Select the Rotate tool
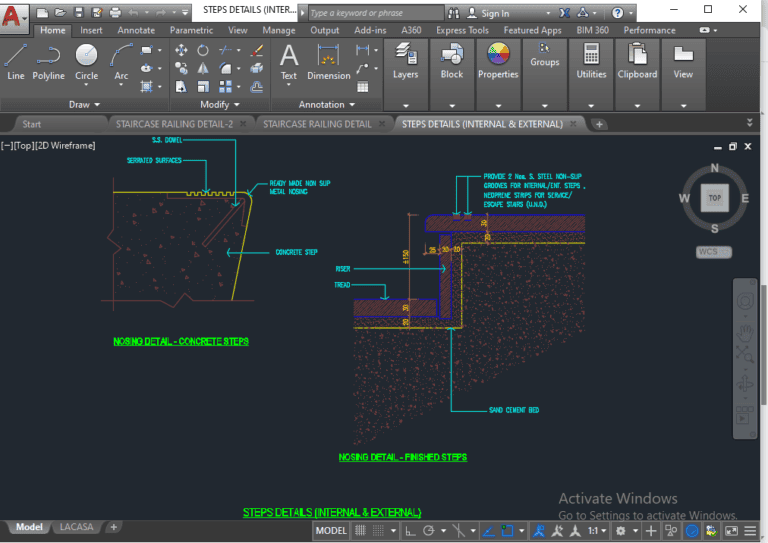Screen dimensions: 768x543 pyautogui.click(x=203, y=50)
